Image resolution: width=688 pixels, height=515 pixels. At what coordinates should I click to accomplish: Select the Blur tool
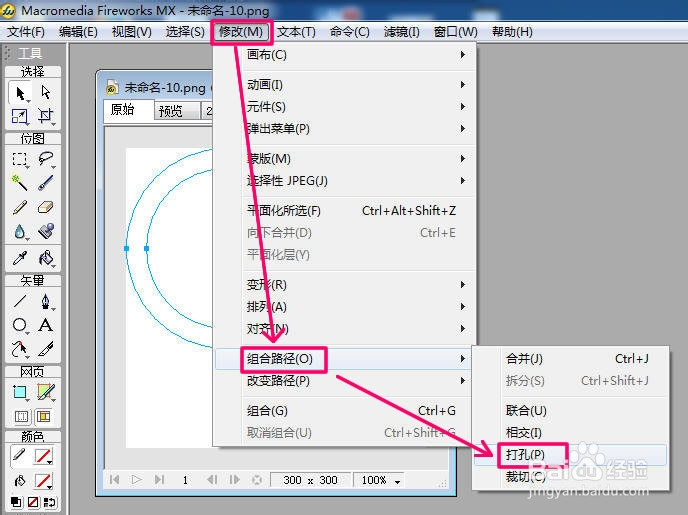(20, 231)
